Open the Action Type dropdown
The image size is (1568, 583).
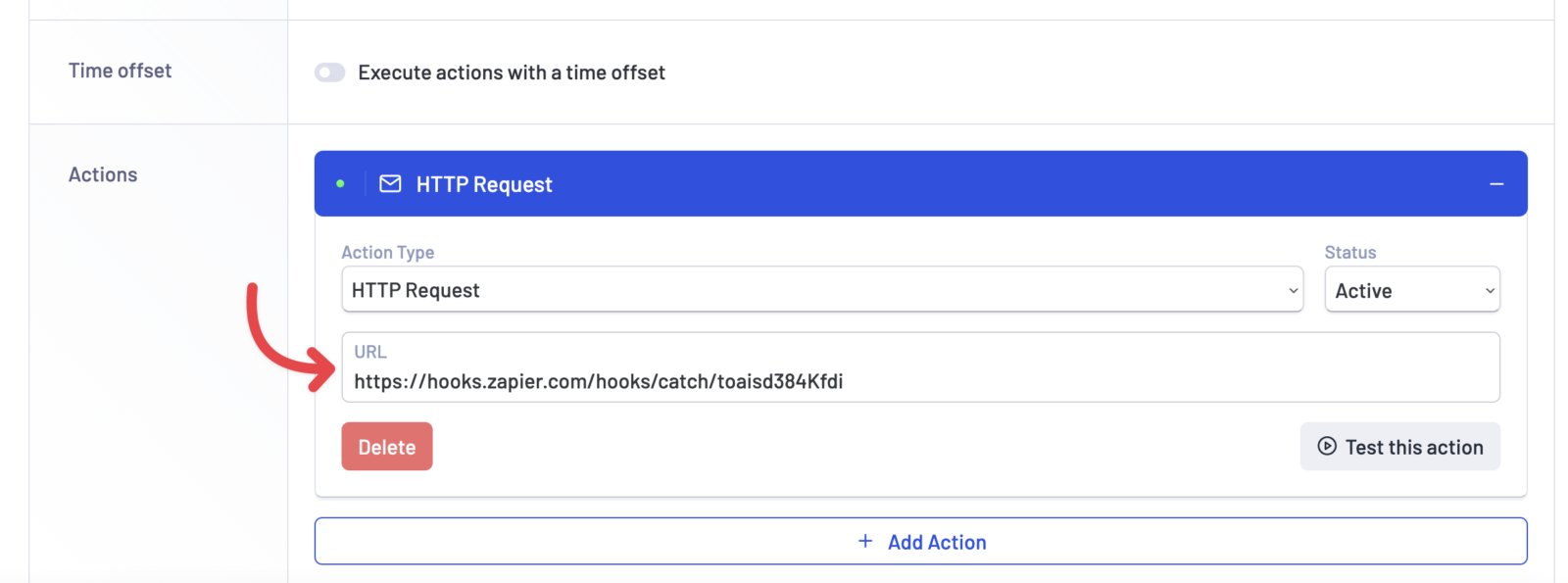(823, 290)
